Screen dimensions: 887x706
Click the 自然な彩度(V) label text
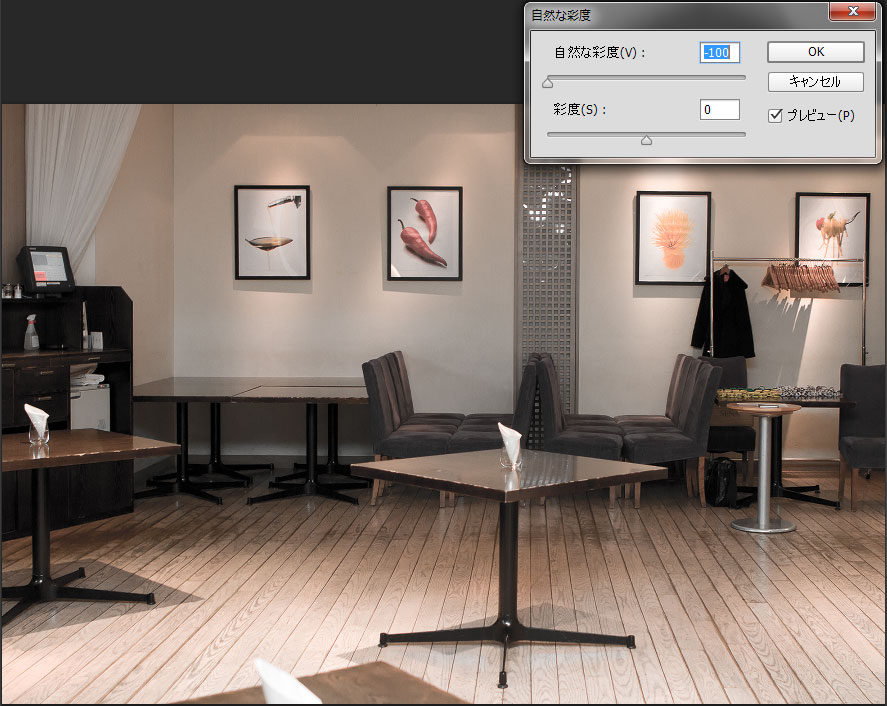click(600, 53)
